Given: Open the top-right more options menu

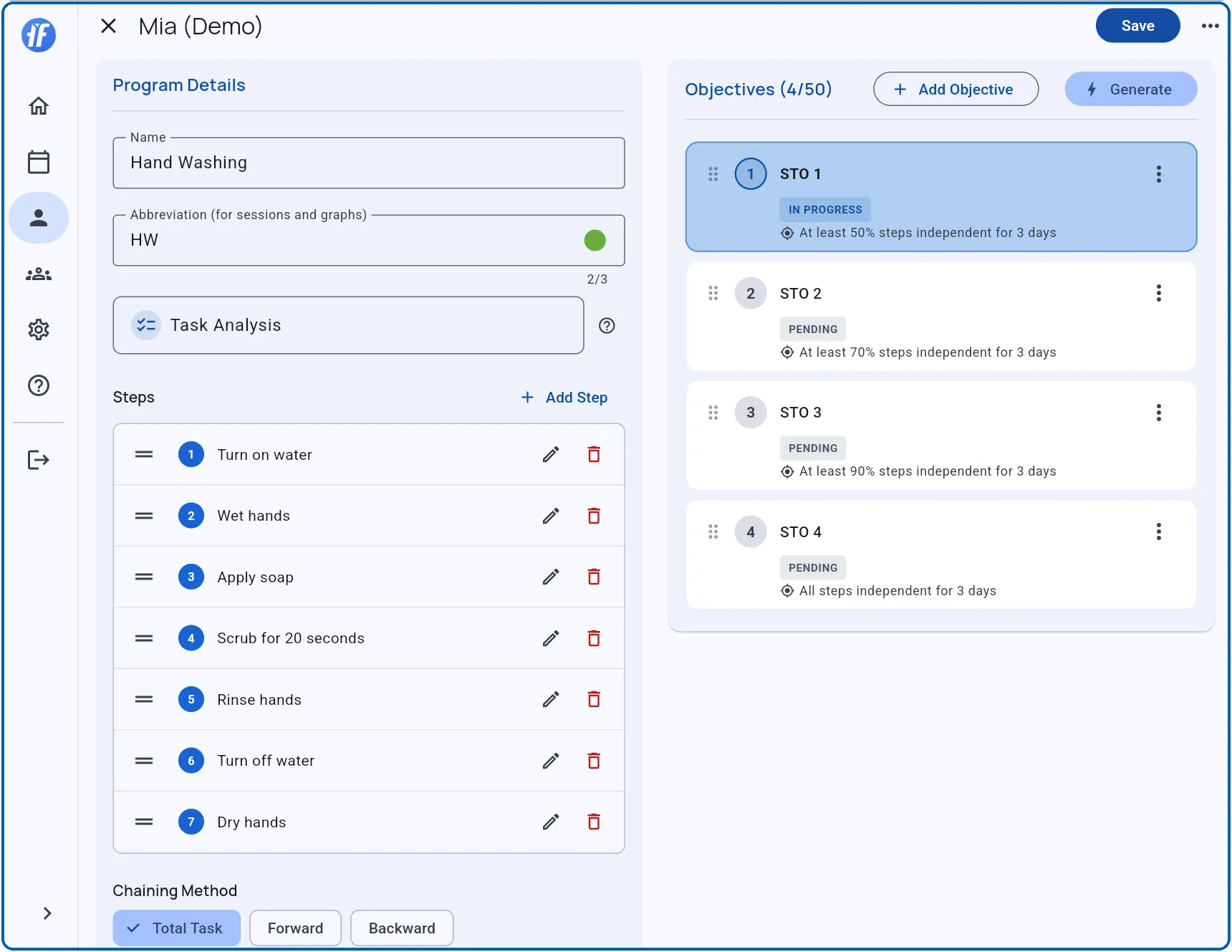Looking at the screenshot, I should coord(1210,26).
